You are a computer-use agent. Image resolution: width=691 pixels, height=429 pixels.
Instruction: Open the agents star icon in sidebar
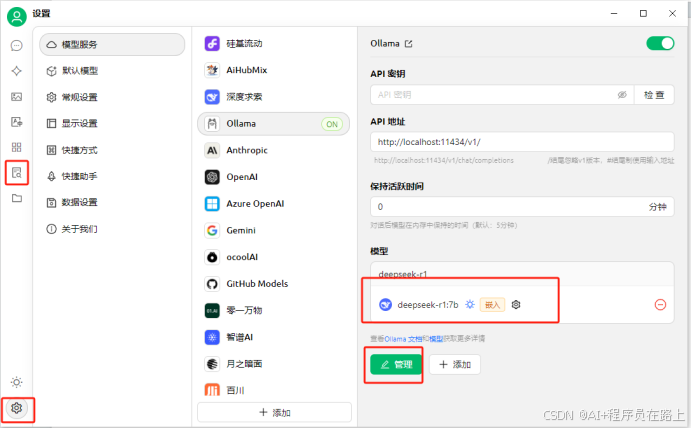coord(16,71)
